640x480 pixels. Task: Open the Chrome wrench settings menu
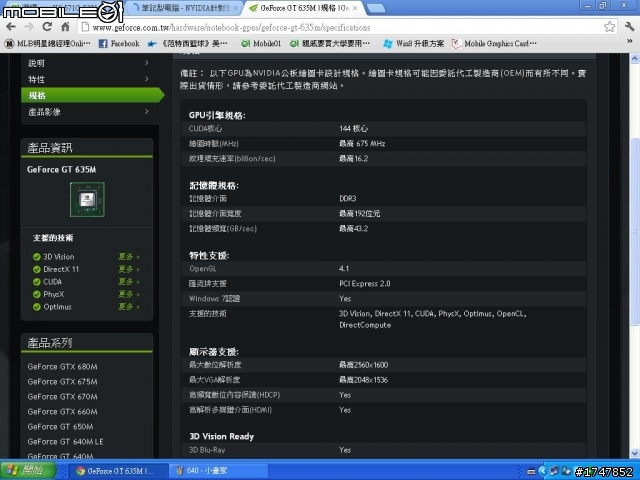point(629,27)
